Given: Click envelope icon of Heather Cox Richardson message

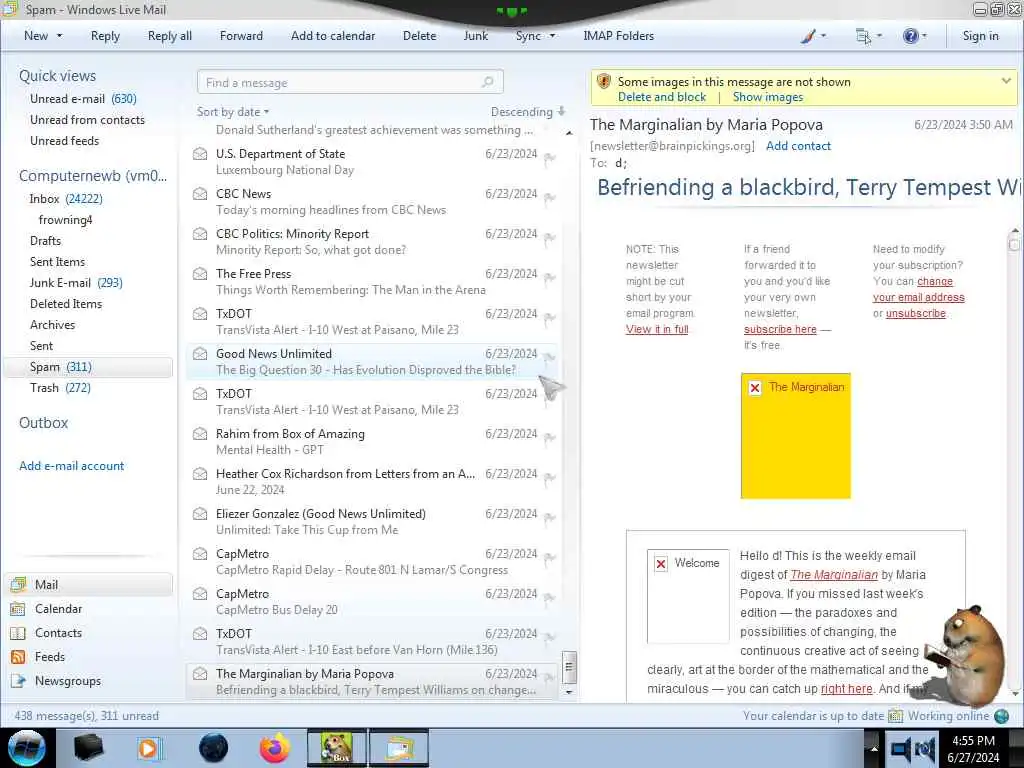Looking at the screenshot, I should pos(200,474).
